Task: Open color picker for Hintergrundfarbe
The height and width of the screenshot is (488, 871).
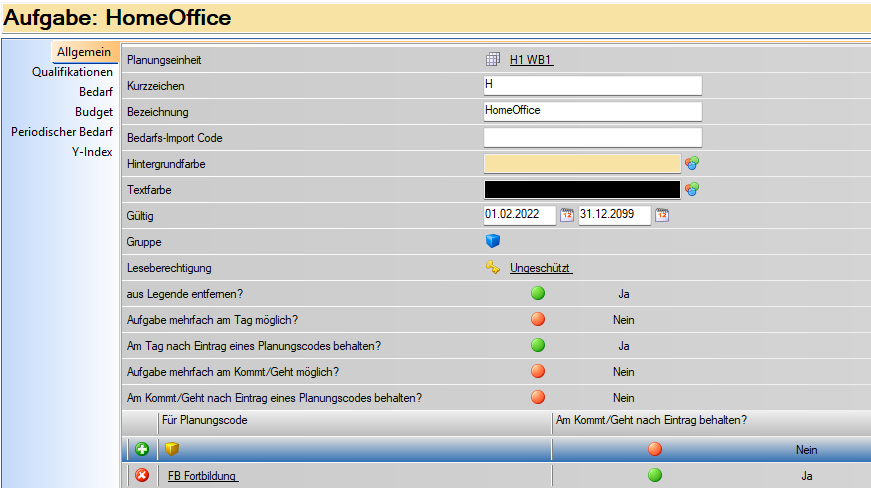Action: tap(691, 163)
